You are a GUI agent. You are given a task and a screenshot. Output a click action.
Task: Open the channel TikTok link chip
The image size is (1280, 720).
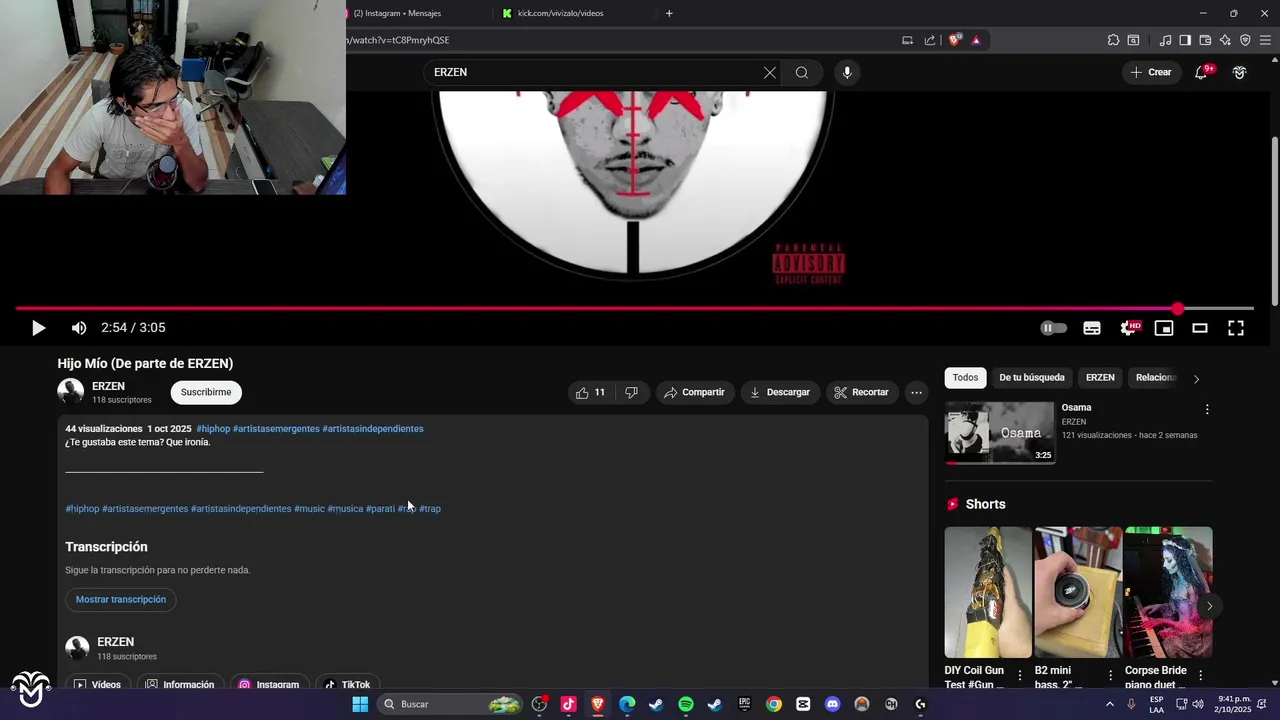point(348,685)
